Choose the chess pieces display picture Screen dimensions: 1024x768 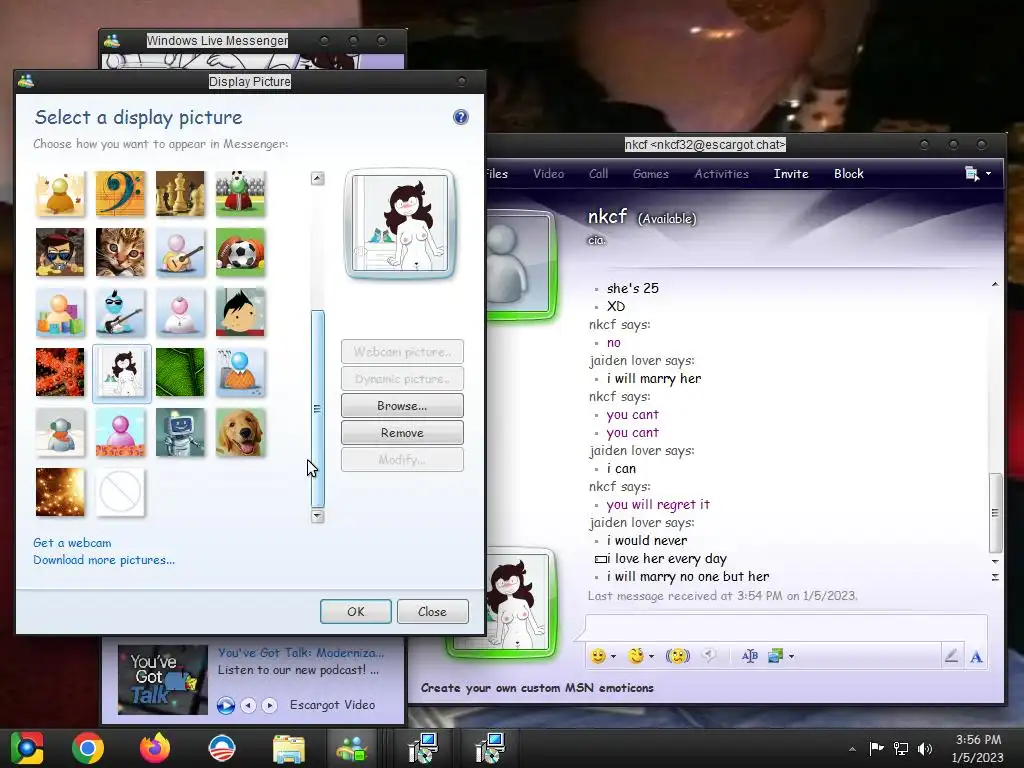coord(180,193)
